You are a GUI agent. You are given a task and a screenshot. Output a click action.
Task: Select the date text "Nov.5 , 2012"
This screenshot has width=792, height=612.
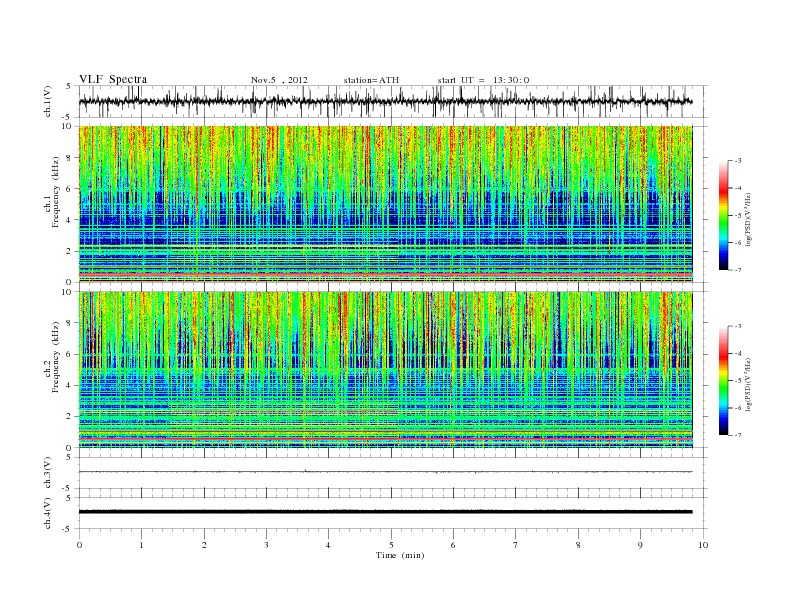click(x=279, y=80)
